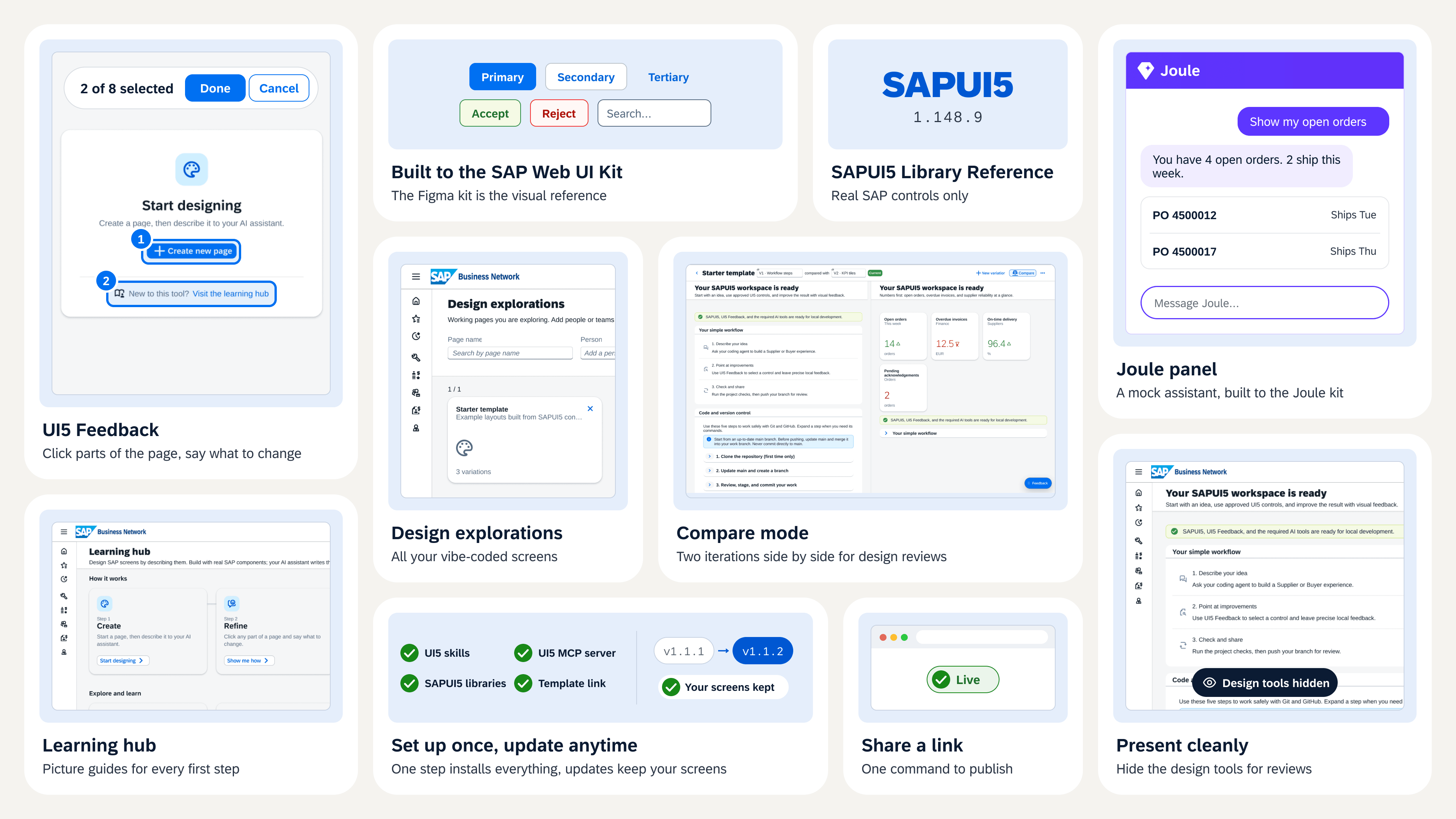Click the Live status pill
Image resolution: width=1456 pixels, height=819 pixels.
tap(963, 679)
